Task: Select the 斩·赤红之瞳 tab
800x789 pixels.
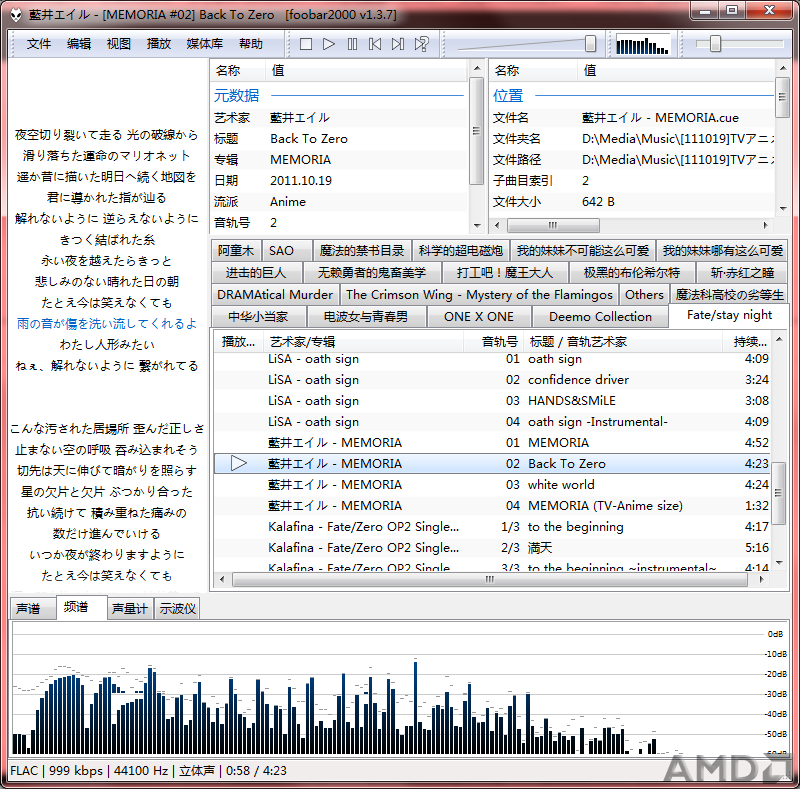Action: (742, 273)
